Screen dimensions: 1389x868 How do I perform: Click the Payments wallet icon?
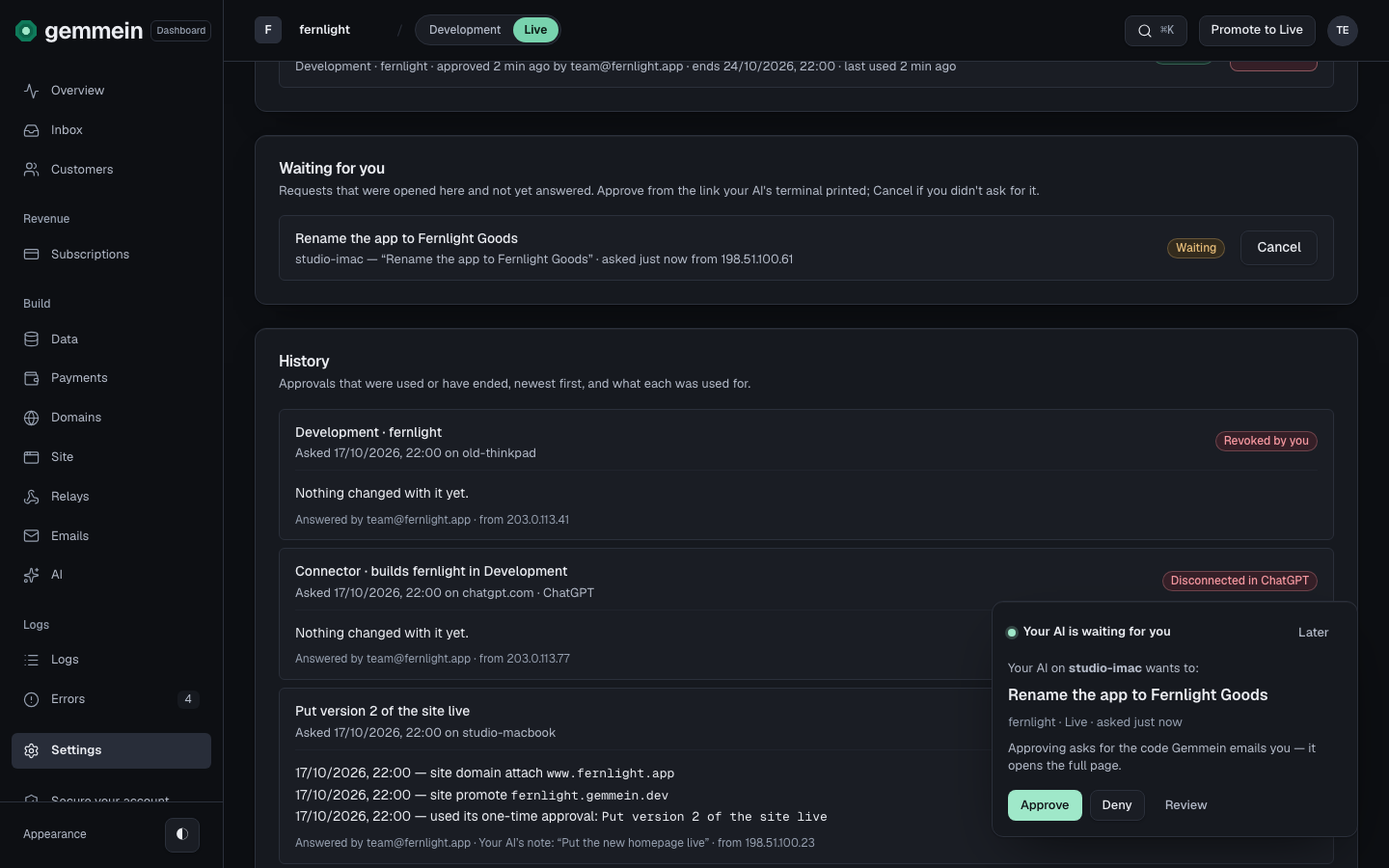(32, 378)
